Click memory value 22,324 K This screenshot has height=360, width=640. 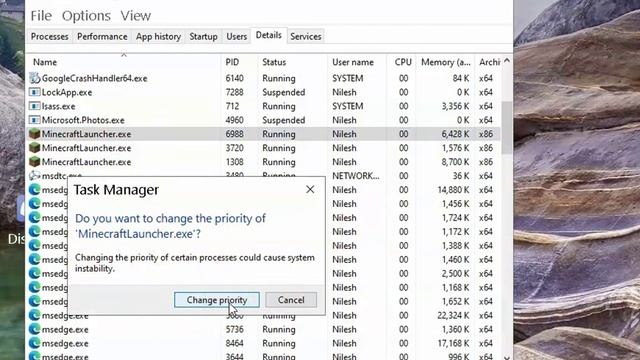coord(453,315)
